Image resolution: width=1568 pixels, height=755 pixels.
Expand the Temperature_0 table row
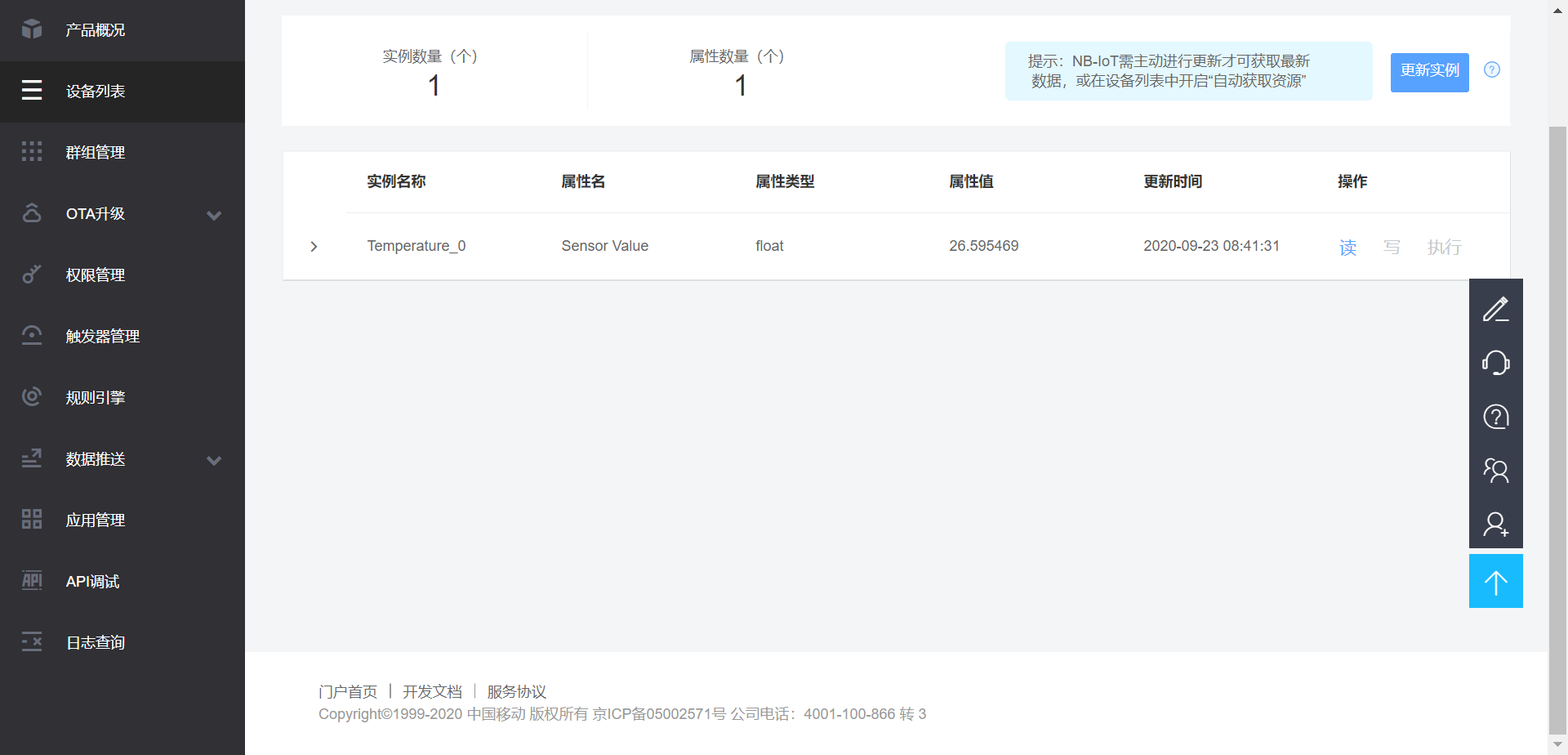click(314, 246)
